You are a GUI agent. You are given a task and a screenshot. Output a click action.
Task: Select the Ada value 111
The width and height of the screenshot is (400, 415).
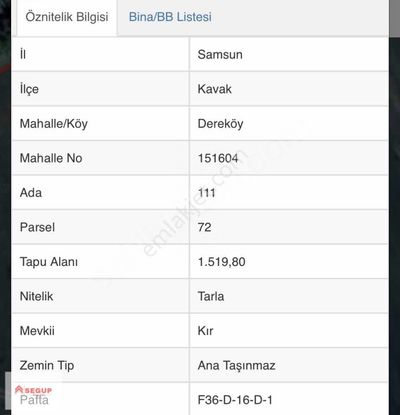(207, 193)
